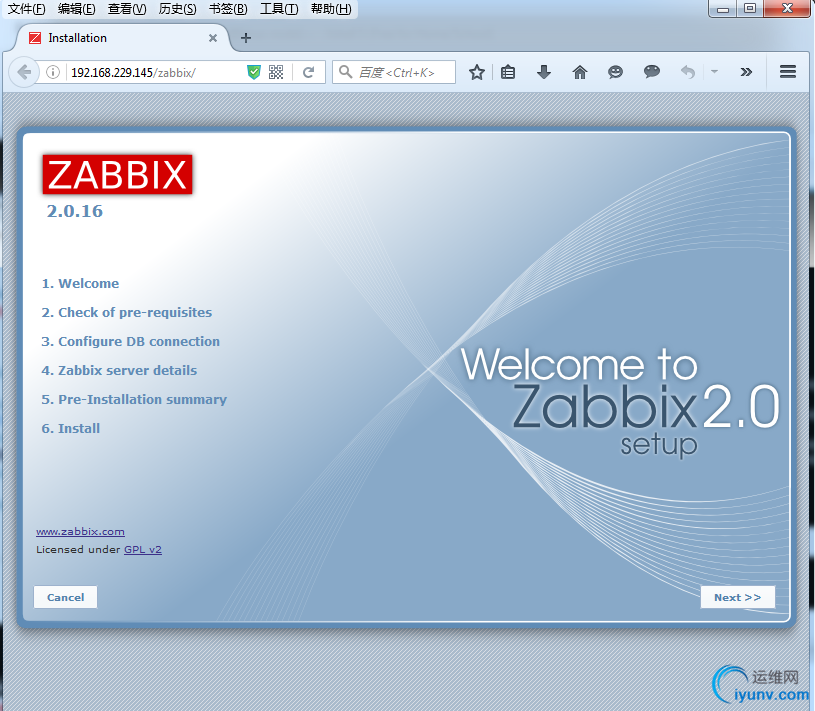Open the downloads arrow icon
This screenshot has width=815, height=711.
click(x=544, y=72)
